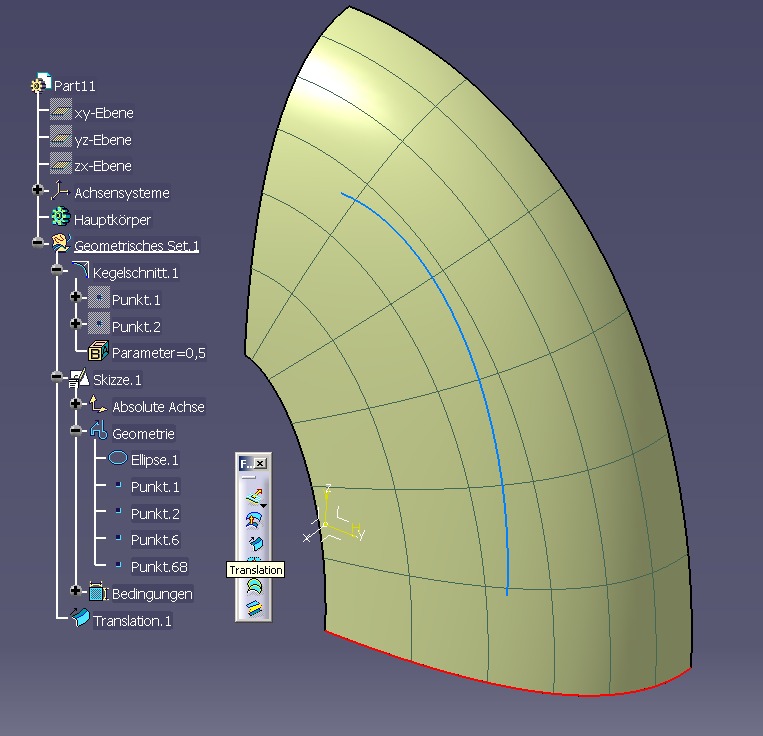Click the Bedingungen constraints icon

coord(98,592)
